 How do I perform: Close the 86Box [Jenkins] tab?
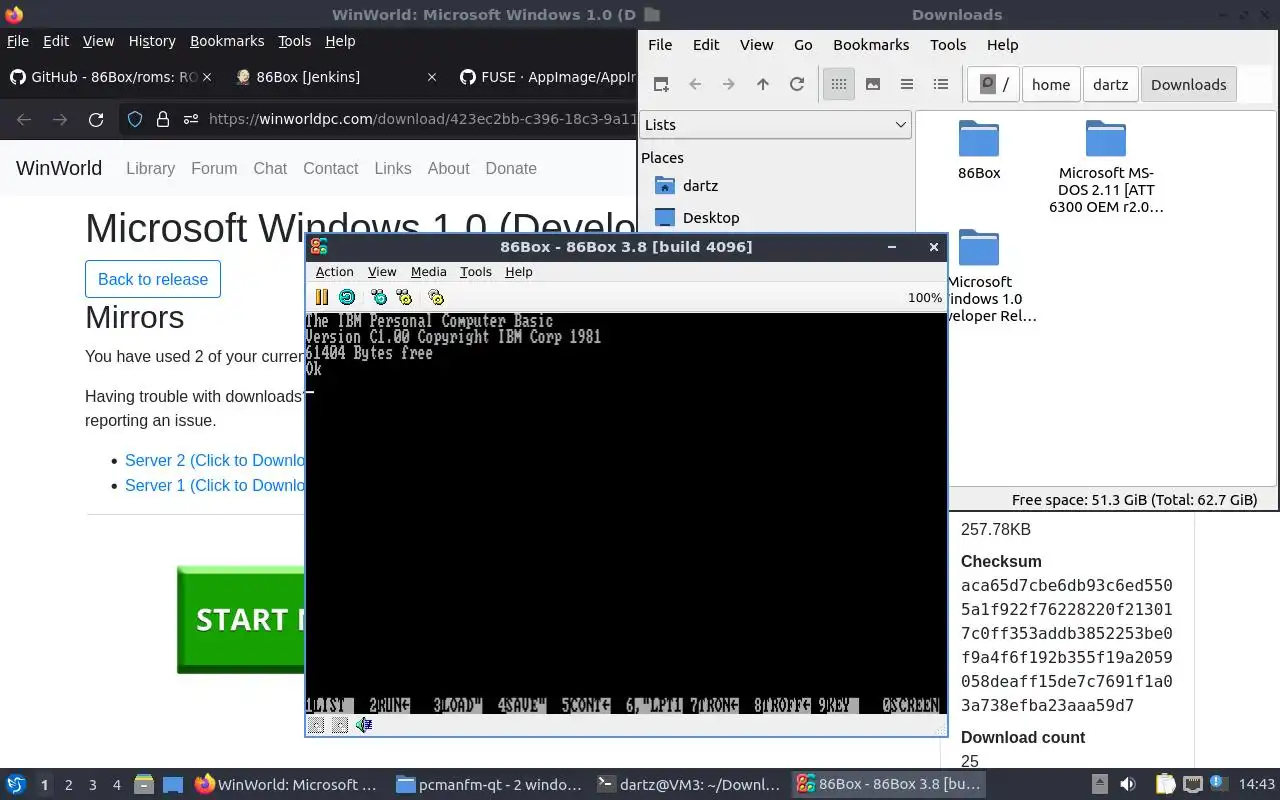point(432,77)
